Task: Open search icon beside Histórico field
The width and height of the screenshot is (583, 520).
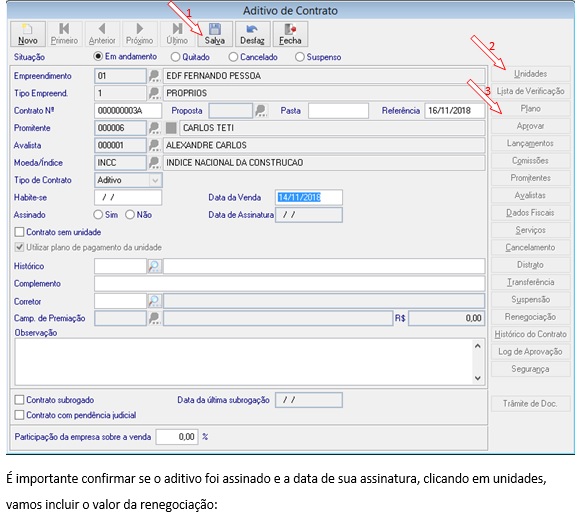Action: tap(154, 266)
